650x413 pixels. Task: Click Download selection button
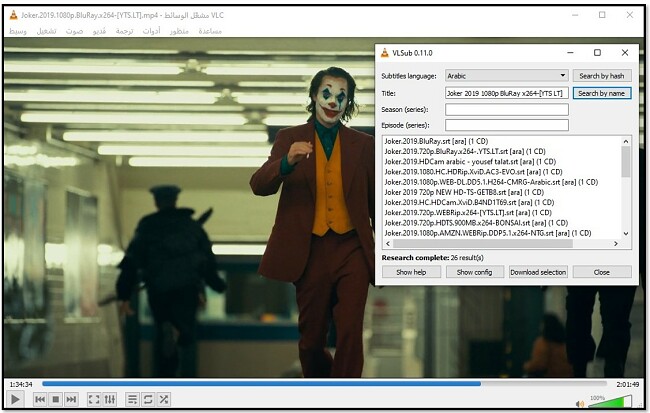(x=538, y=272)
